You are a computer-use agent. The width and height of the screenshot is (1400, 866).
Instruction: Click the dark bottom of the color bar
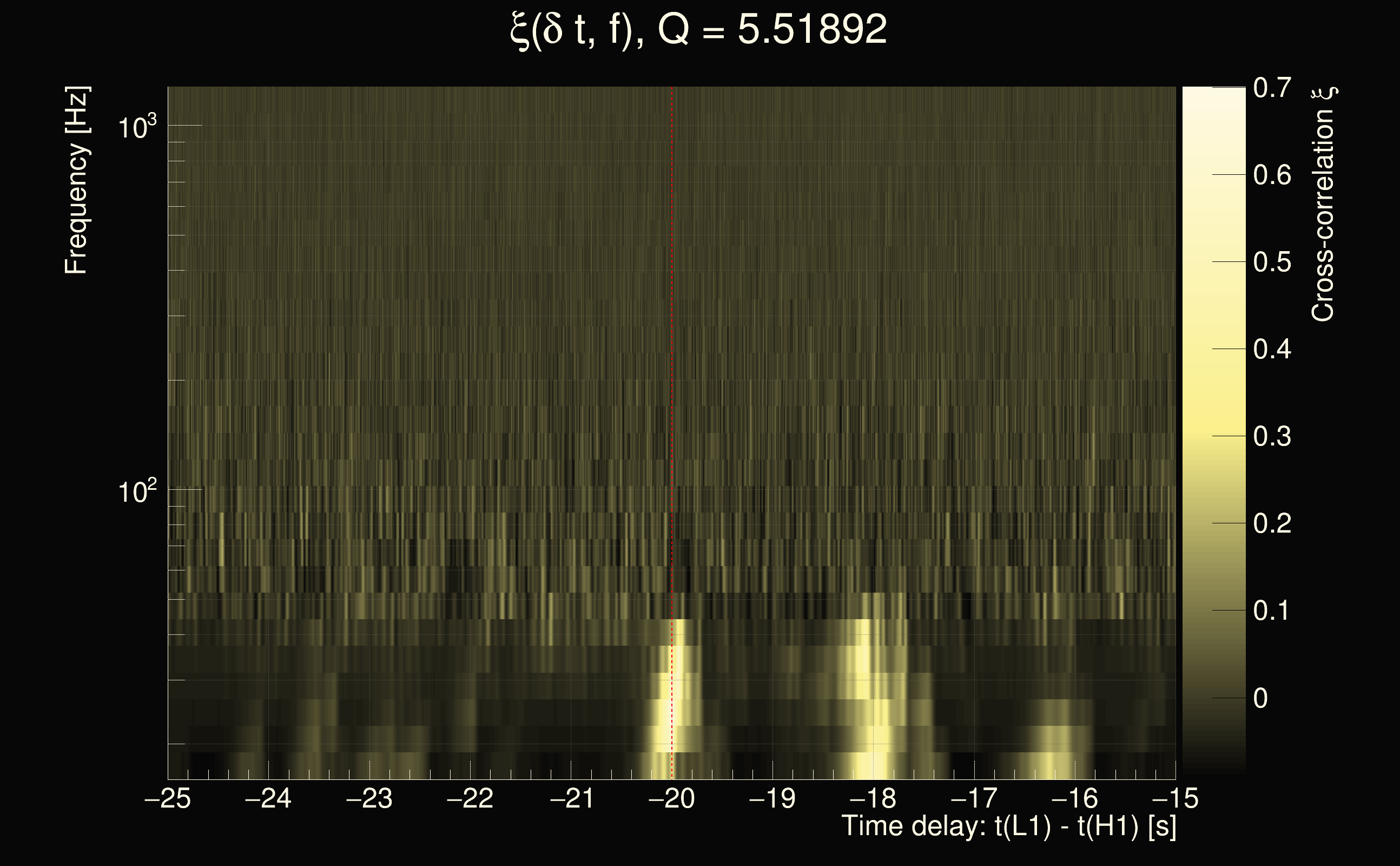1213,766
